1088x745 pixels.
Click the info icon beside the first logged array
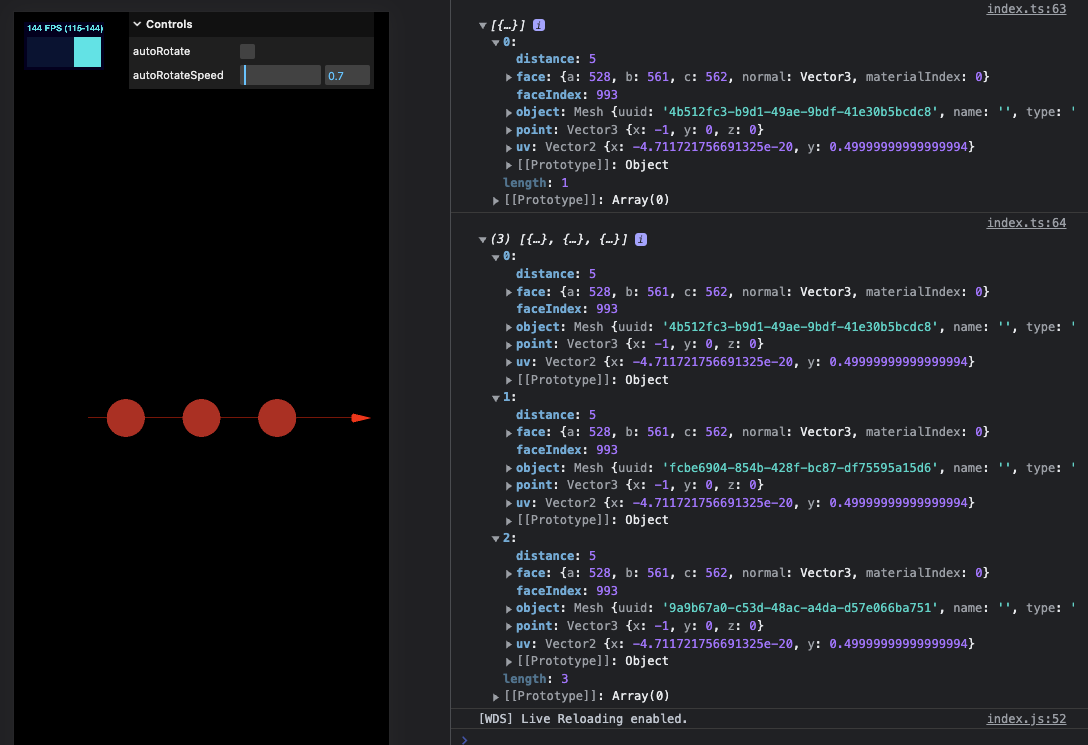[539, 25]
